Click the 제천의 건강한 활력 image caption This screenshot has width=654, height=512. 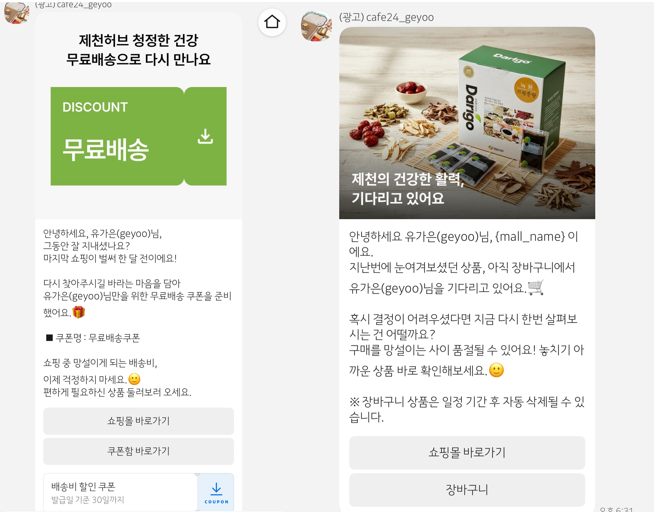pyautogui.click(x=407, y=188)
